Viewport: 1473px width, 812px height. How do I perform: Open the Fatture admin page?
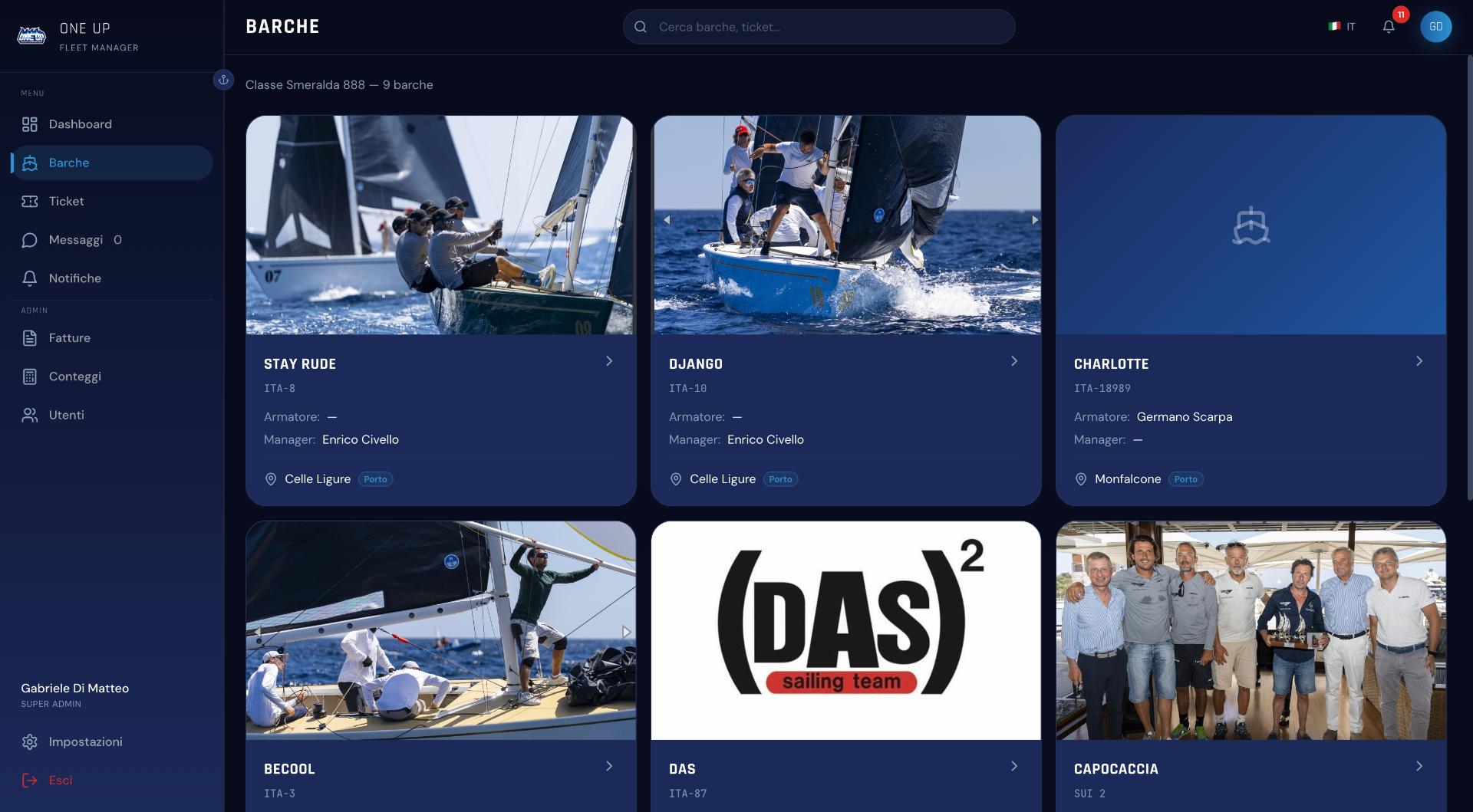112,338
